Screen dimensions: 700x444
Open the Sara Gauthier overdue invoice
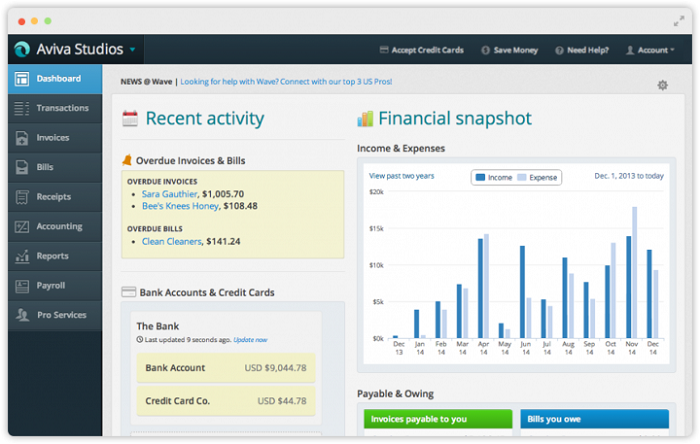click(169, 194)
